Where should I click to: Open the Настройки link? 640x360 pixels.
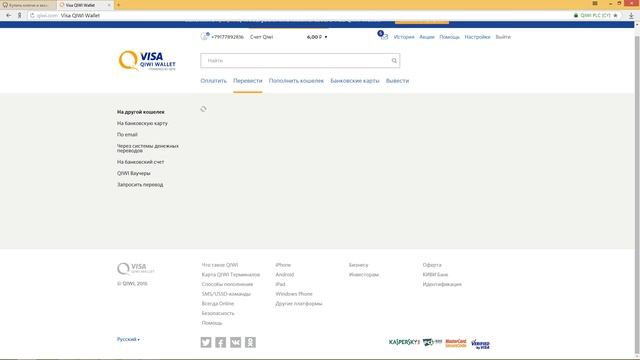(x=478, y=37)
